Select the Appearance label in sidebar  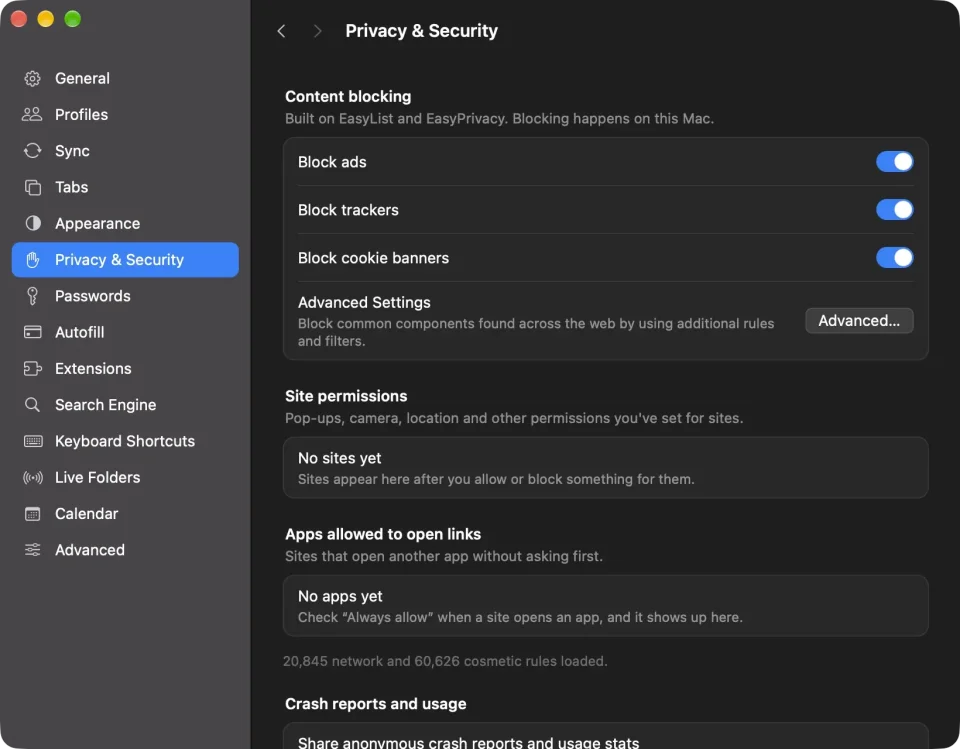[x=97, y=224]
